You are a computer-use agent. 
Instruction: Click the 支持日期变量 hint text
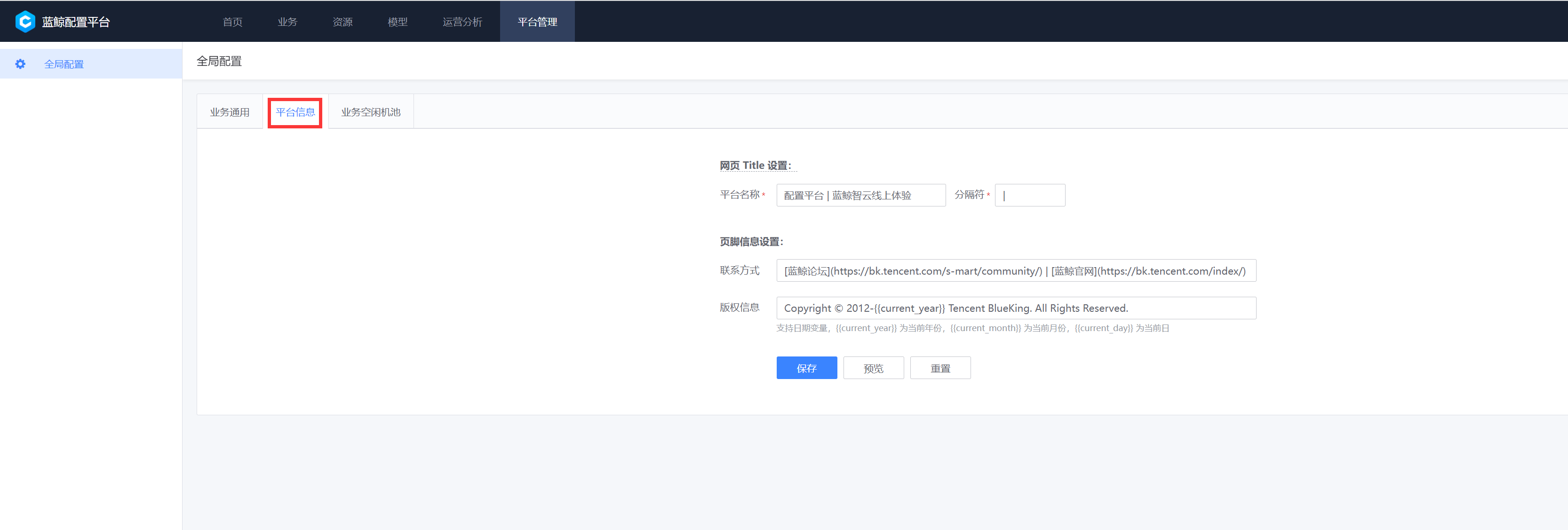coord(972,328)
